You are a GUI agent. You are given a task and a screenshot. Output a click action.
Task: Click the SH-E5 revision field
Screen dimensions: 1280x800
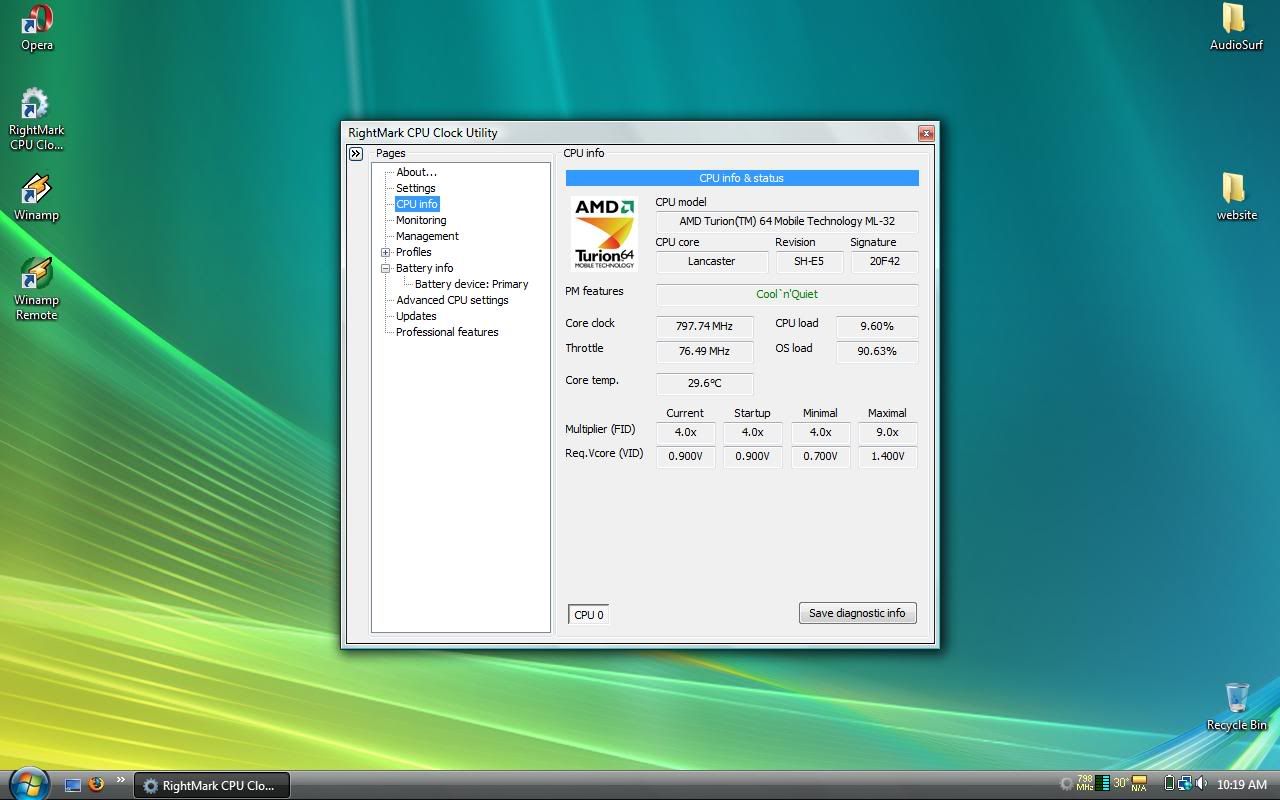810,261
